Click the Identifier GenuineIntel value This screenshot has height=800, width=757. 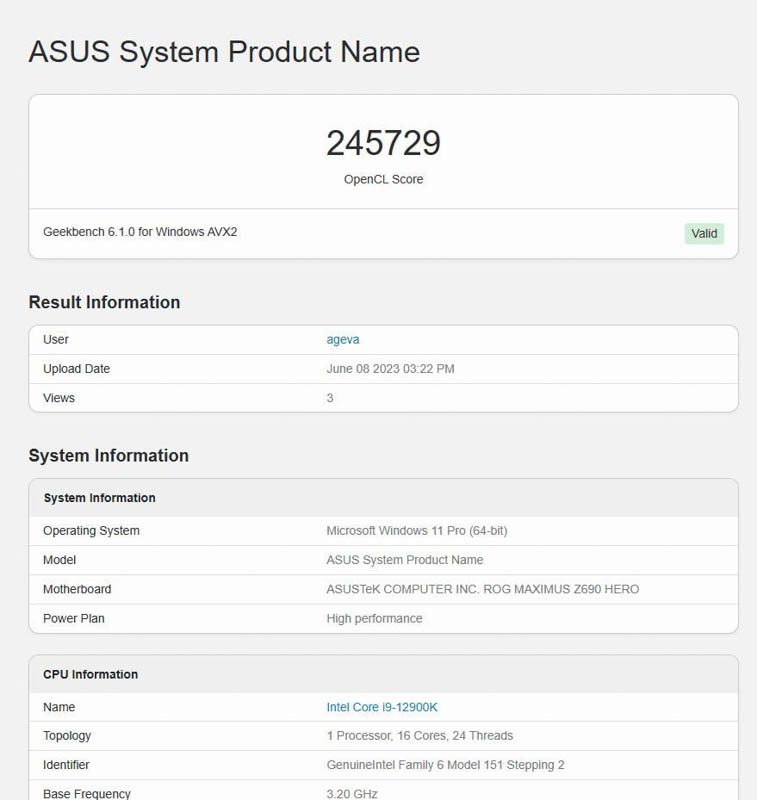click(445, 765)
